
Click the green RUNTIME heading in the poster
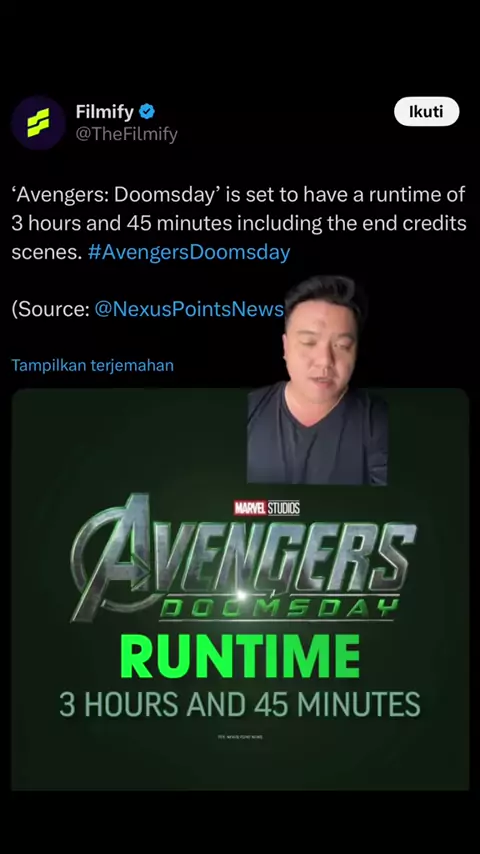(240, 656)
